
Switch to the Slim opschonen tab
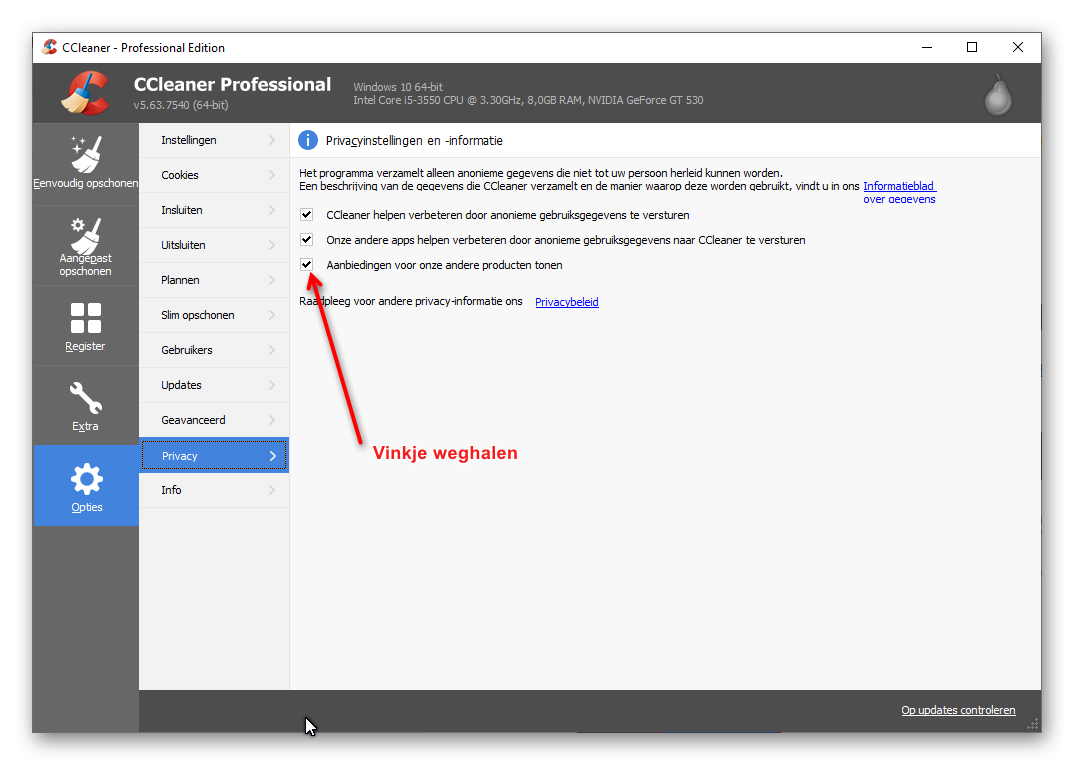[x=214, y=315]
